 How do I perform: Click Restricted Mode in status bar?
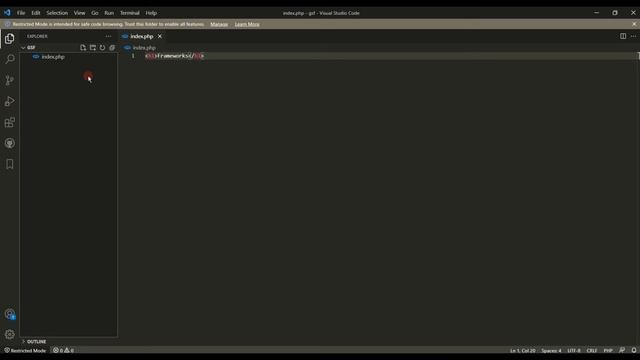(25, 350)
